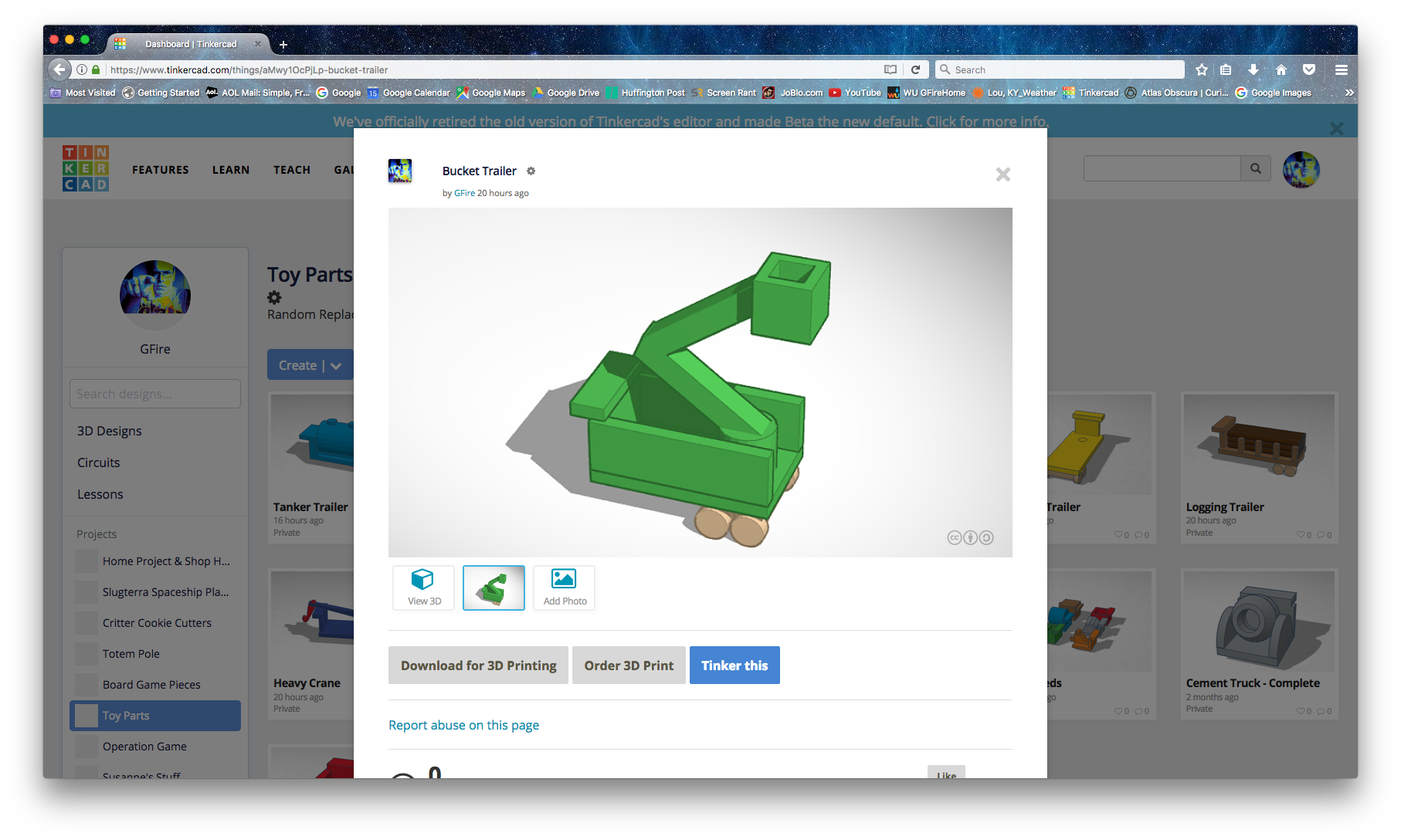Select the Slugterra Spaceship project

pos(155,592)
